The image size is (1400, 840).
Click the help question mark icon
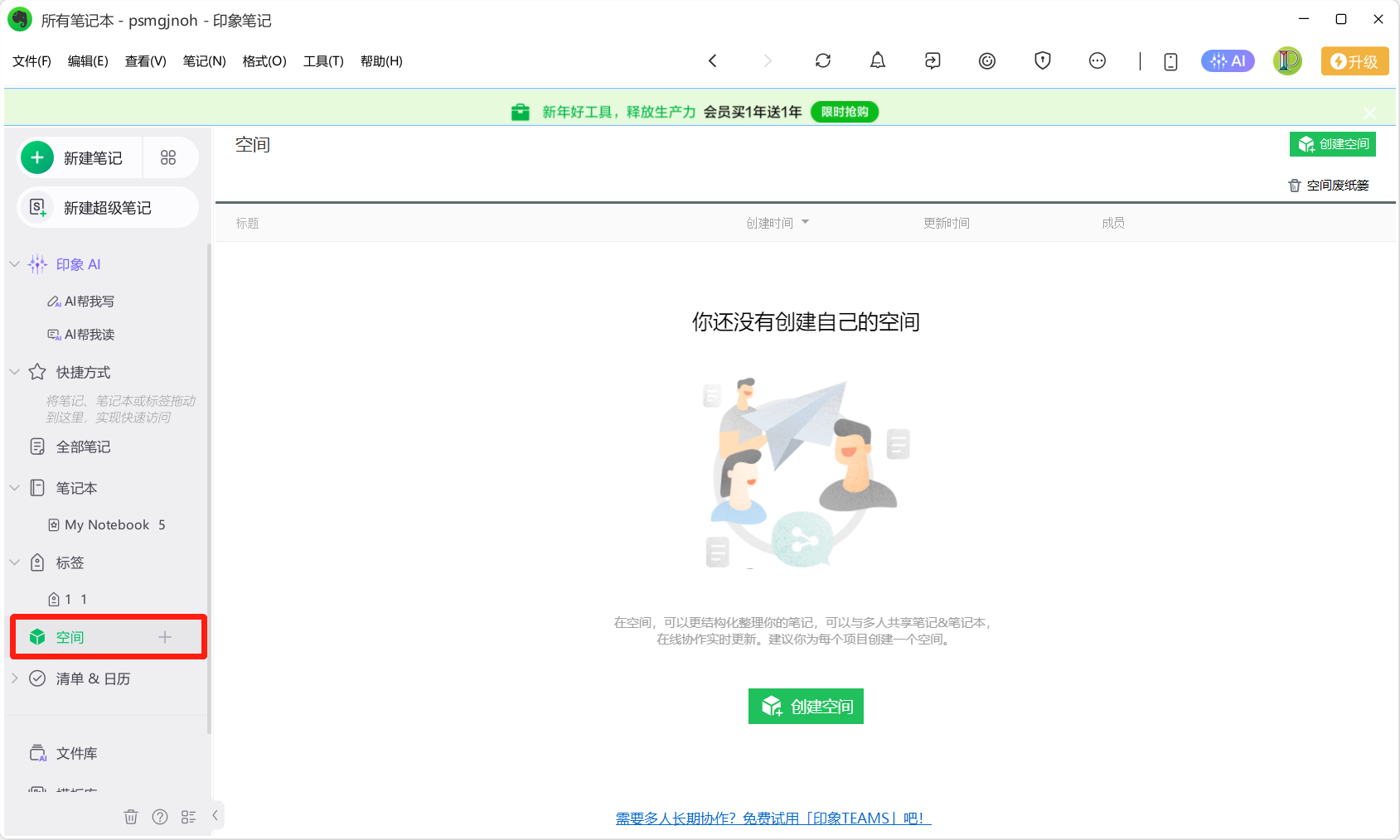click(x=160, y=817)
